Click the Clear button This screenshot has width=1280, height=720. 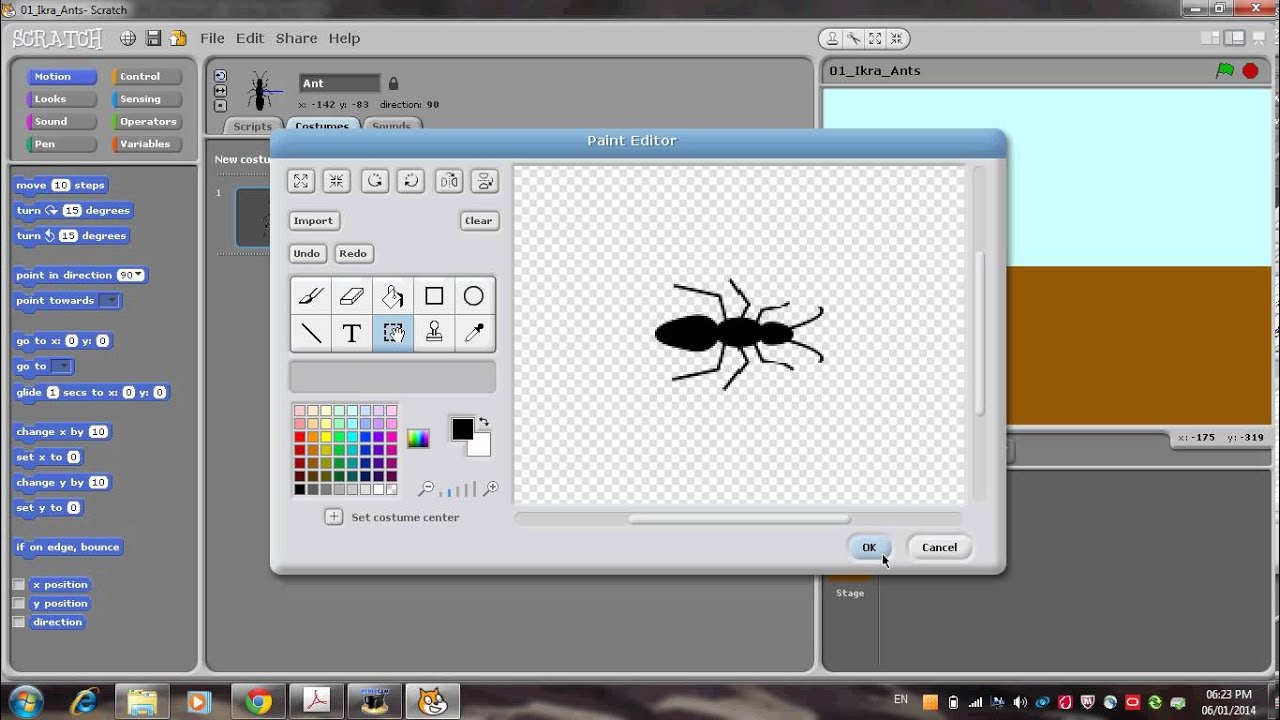[x=478, y=221]
